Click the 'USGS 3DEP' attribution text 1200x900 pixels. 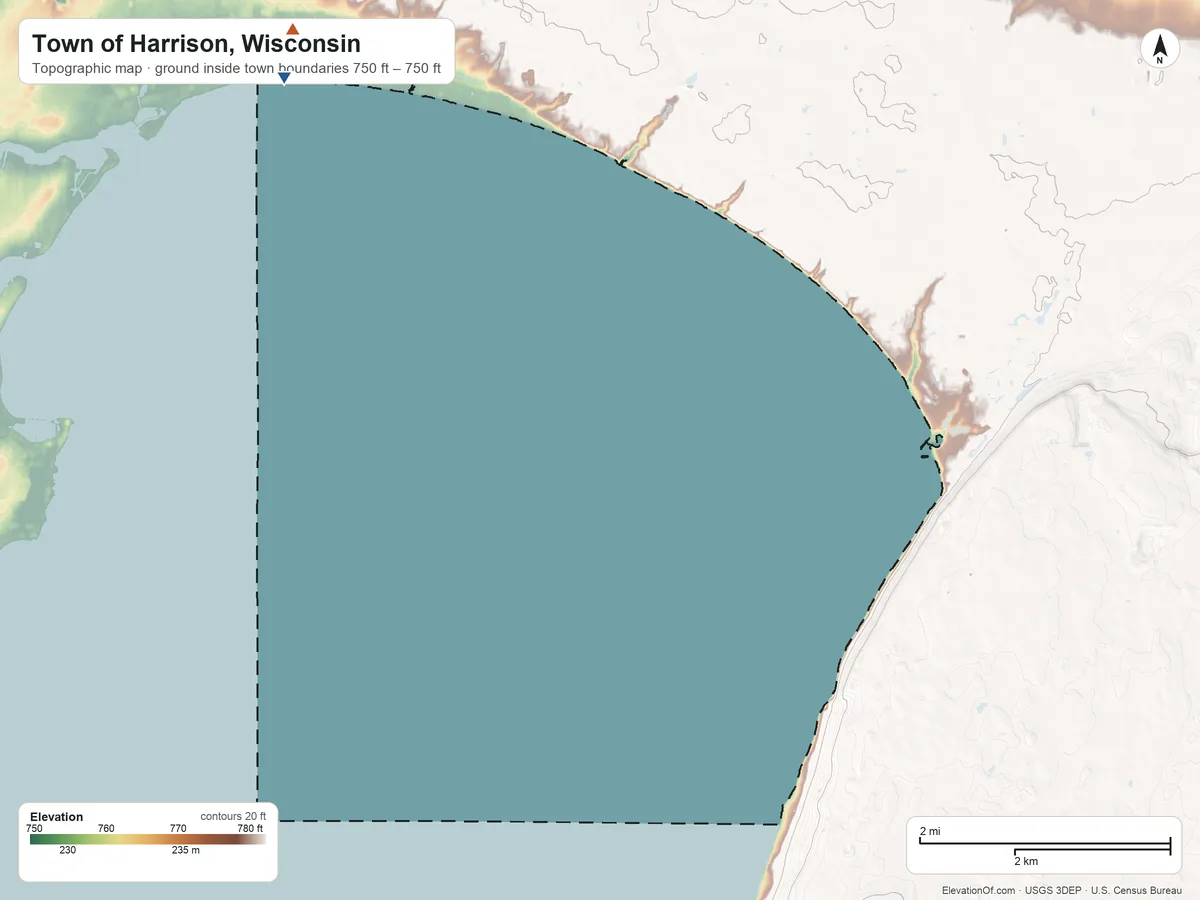1054,890
